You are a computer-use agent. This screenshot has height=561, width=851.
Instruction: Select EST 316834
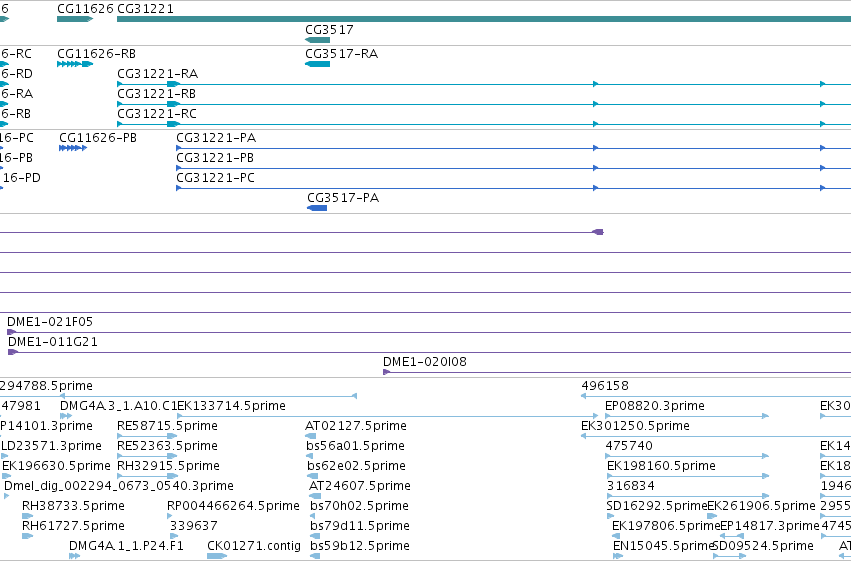pyautogui.click(x=631, y=486)
